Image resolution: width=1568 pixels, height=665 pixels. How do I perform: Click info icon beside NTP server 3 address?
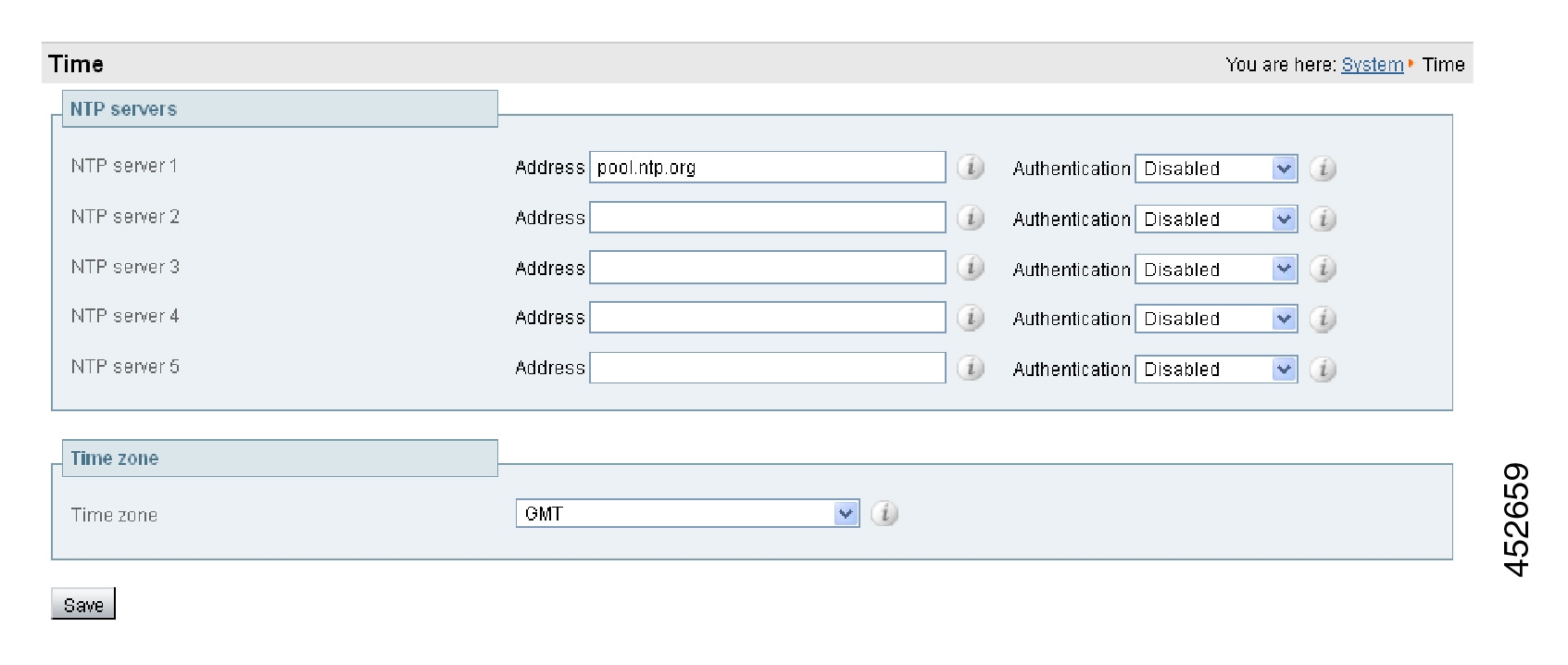(970, 268)
